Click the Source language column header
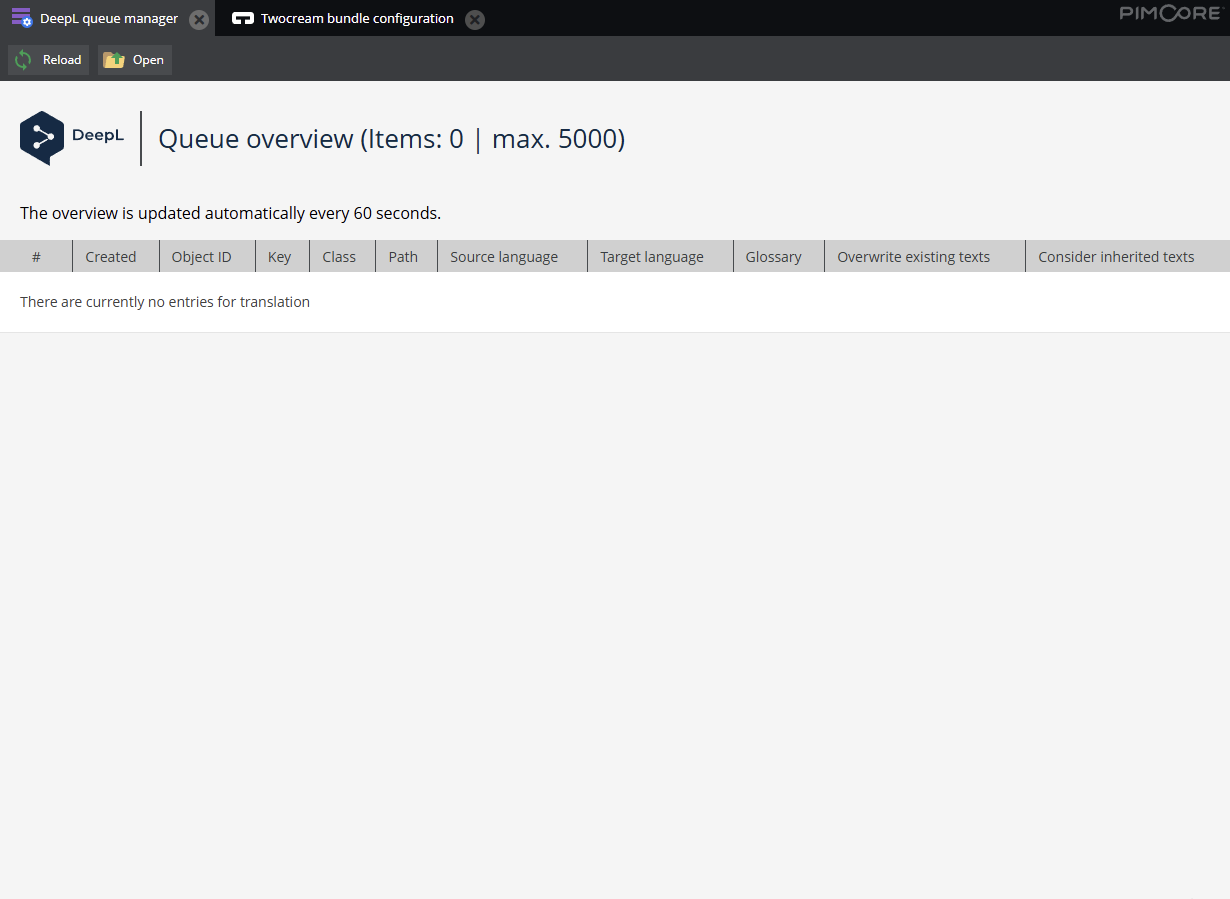 (513, 257)
